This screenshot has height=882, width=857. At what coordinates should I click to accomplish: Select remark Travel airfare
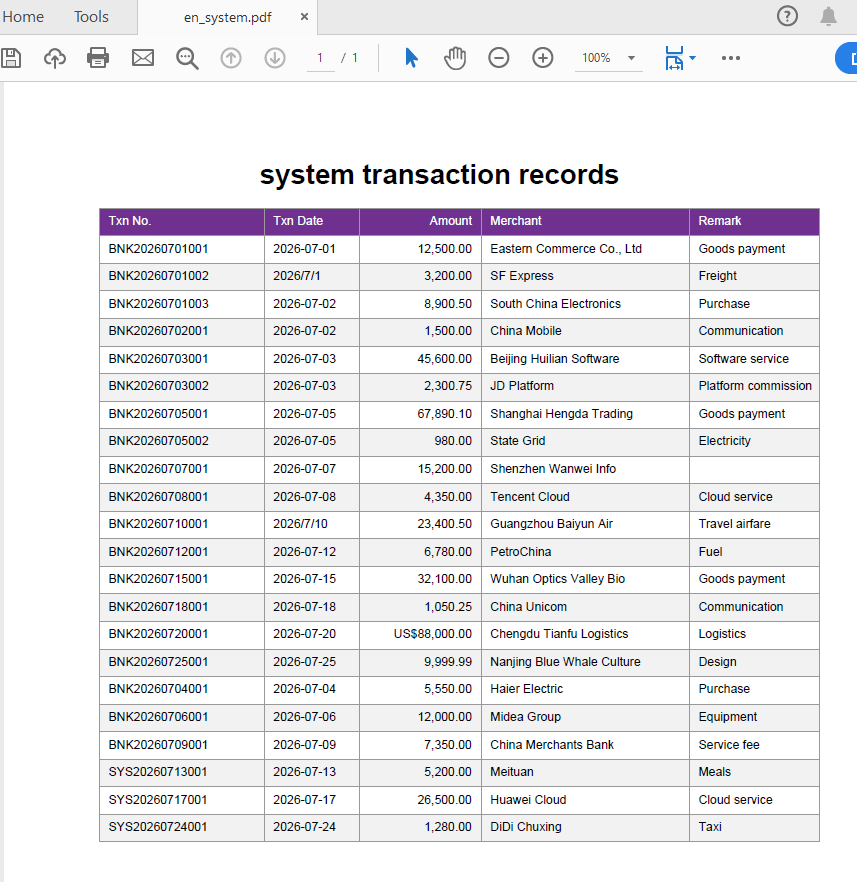click(734, 524)
